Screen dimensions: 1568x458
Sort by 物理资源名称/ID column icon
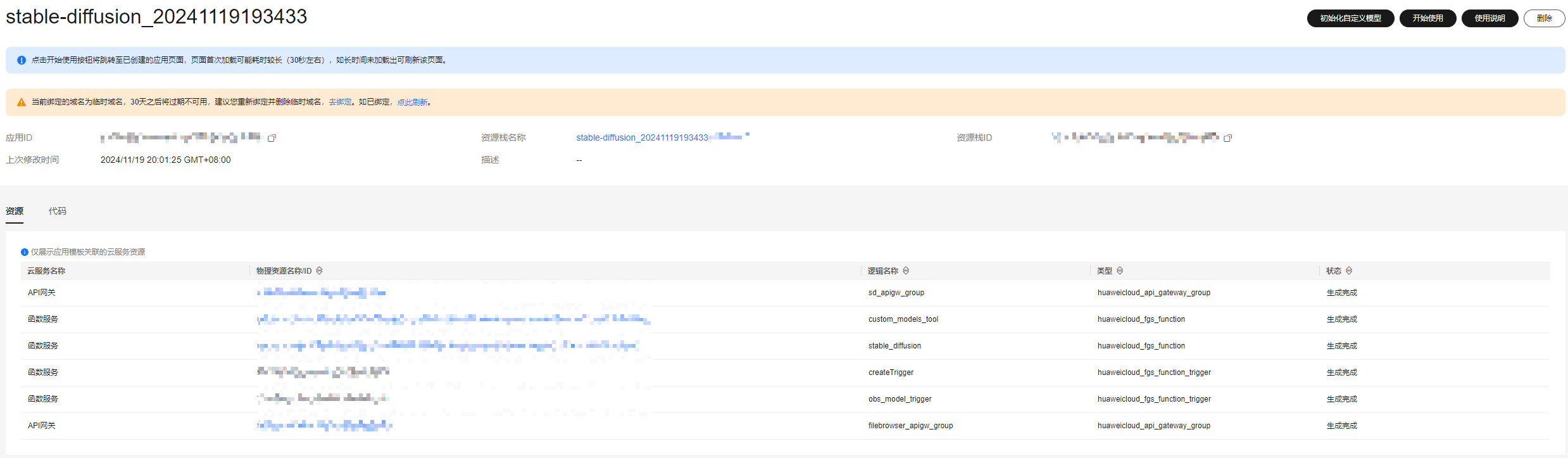[320, 271]
